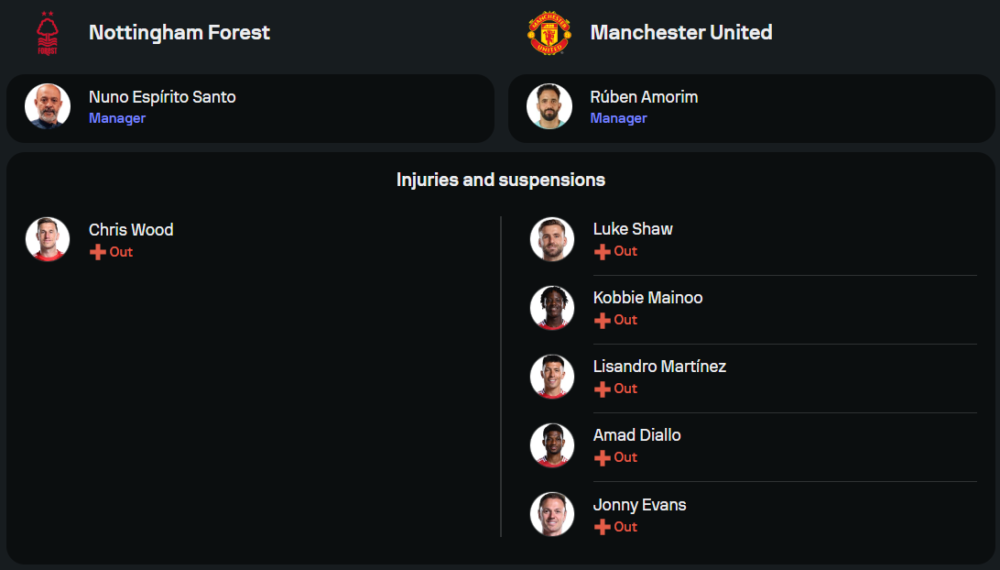Click the injury cross icon under Kobbie Mainoo
The width and height of the screenshot is (1000, 570).
coord(602,320)
